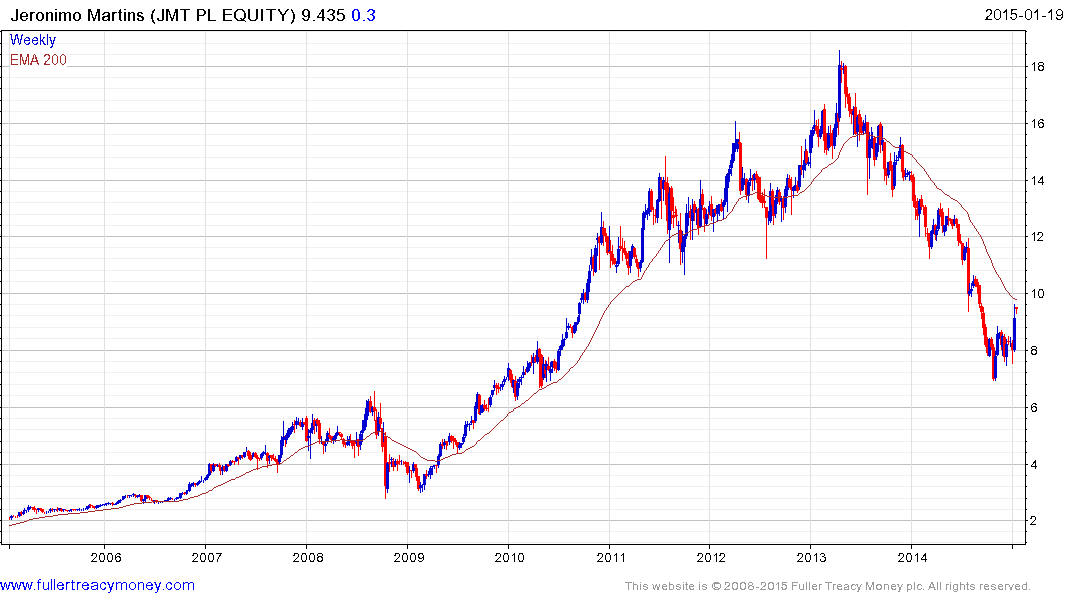Click the 2009 year axis label
1075x600 pixels.
click(409, 557)
